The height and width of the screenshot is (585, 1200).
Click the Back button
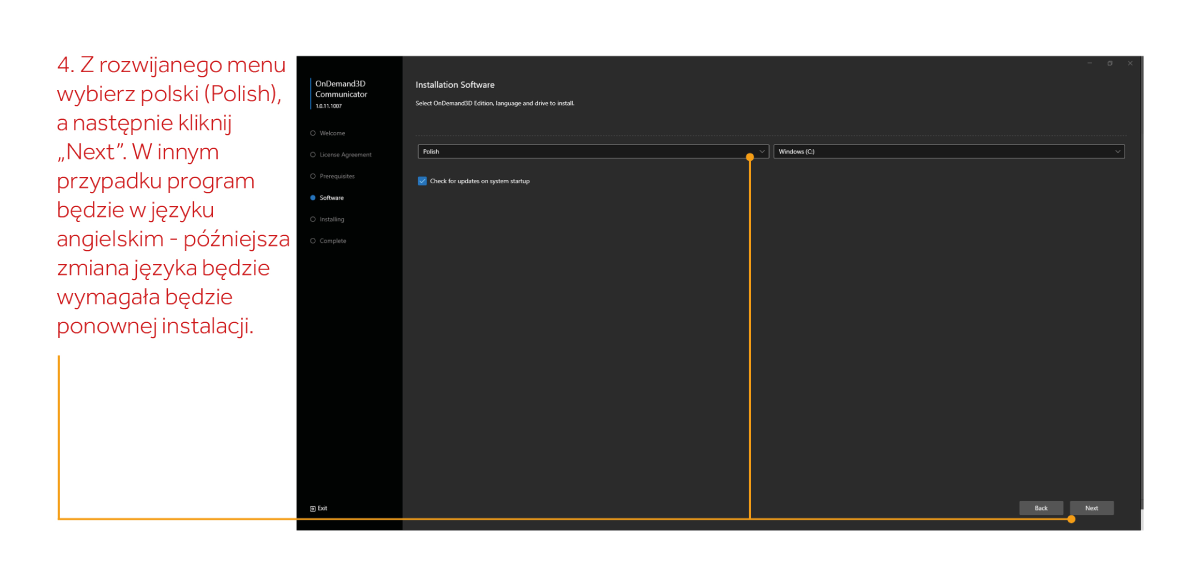pos(1041,508)
